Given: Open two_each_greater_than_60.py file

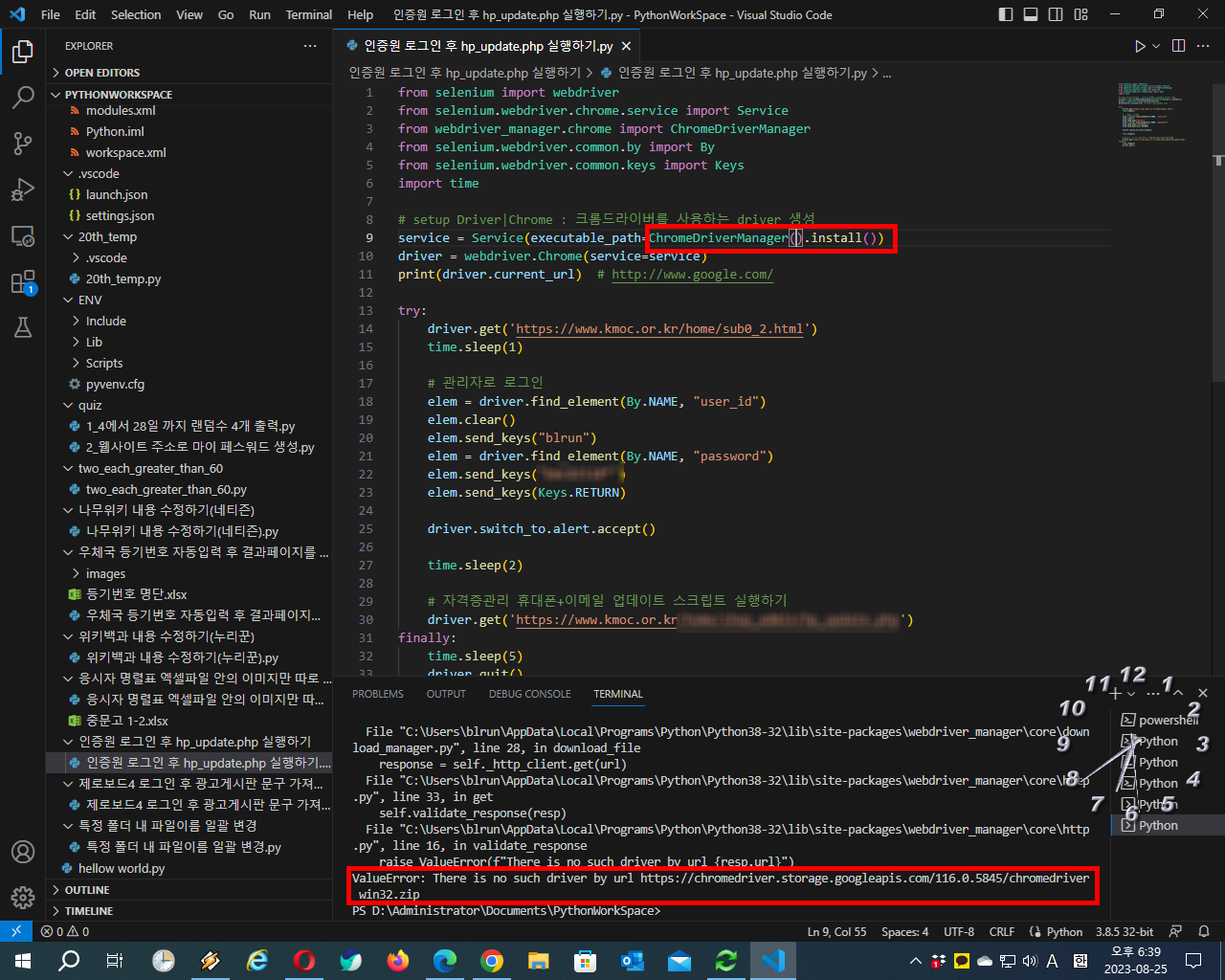Looking at the screenshot, I should point(166,489).
